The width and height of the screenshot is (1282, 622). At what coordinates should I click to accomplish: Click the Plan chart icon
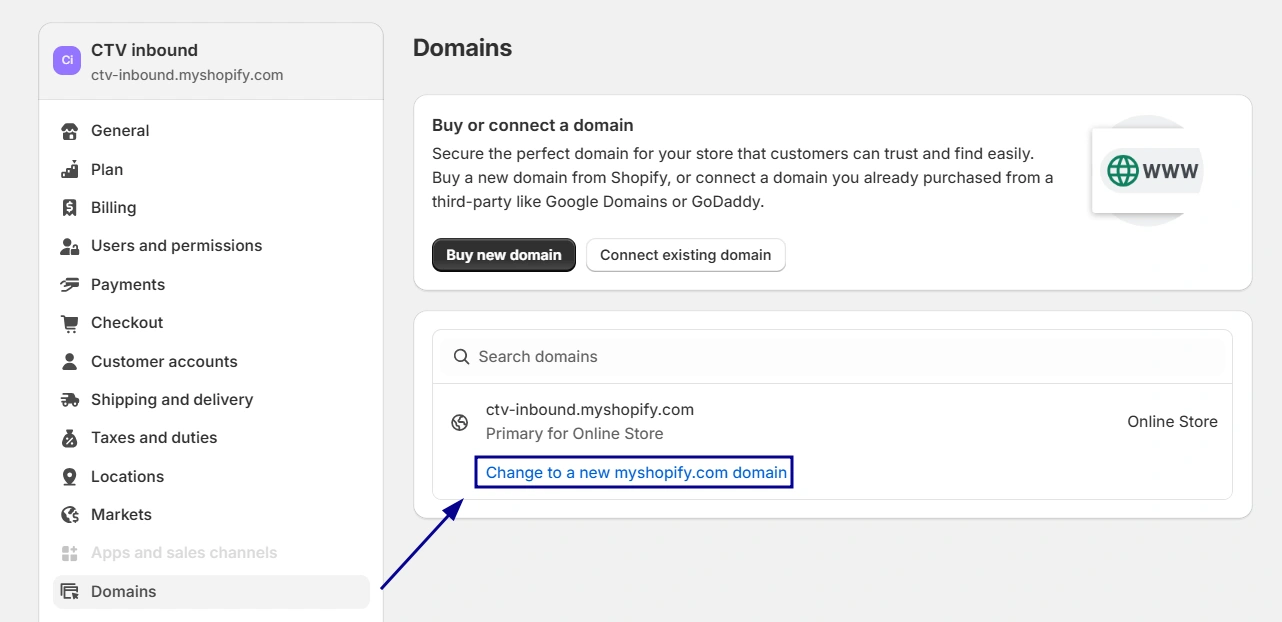click(x=69, y=169)
